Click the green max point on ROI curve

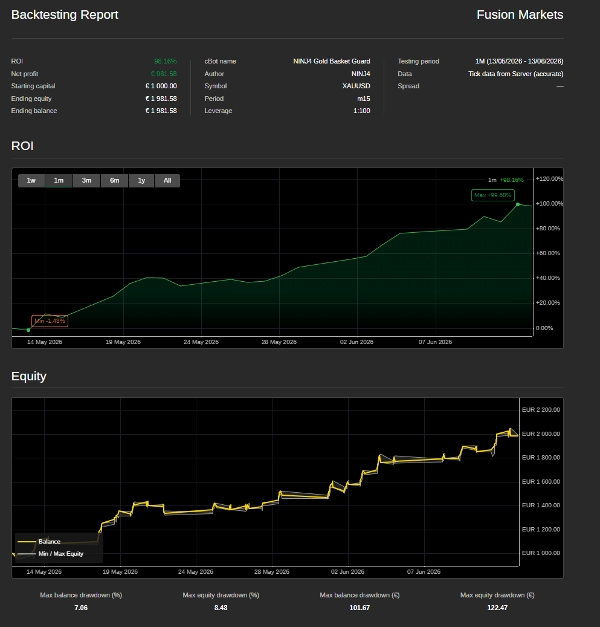coord(518,204)
